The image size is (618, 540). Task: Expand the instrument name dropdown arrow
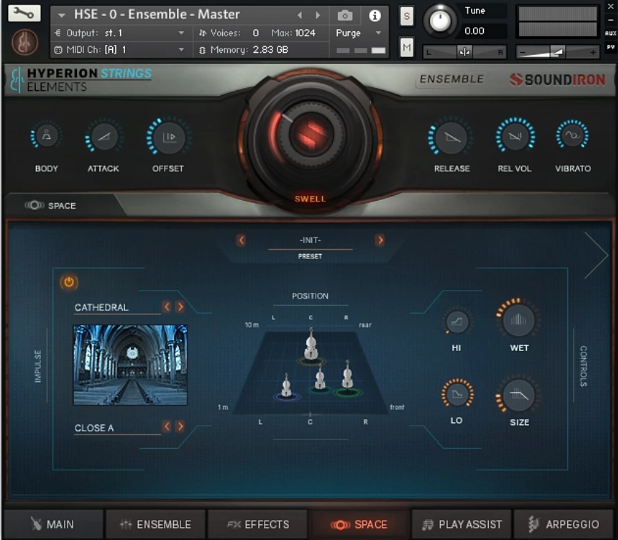[x=61, y=16]
